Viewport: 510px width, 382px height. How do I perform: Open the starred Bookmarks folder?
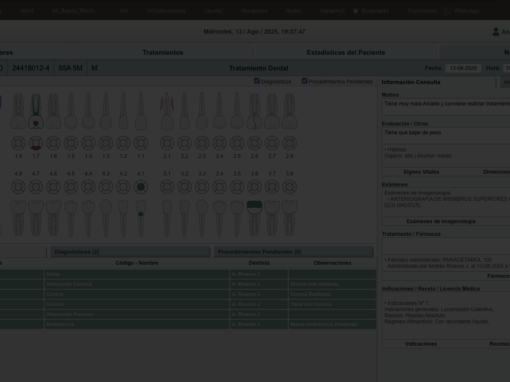371,11
